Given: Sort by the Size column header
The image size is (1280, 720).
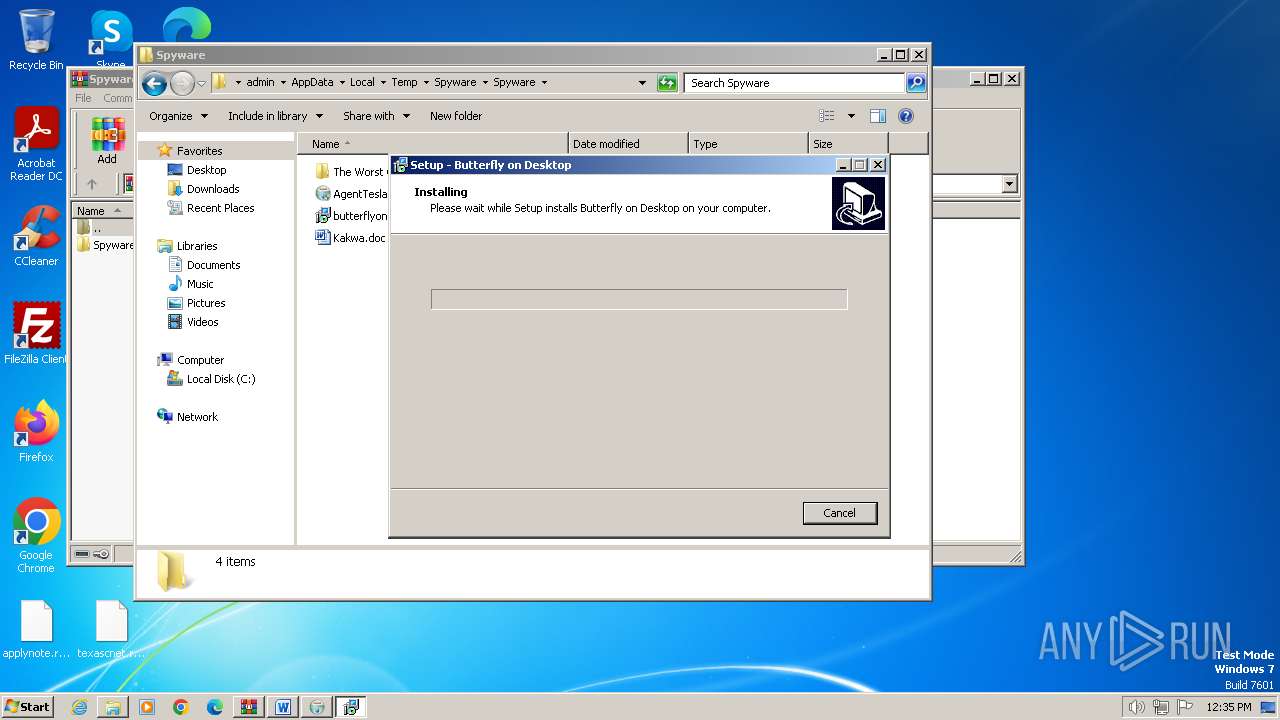Looking at the screenshot, I should 848,144.
